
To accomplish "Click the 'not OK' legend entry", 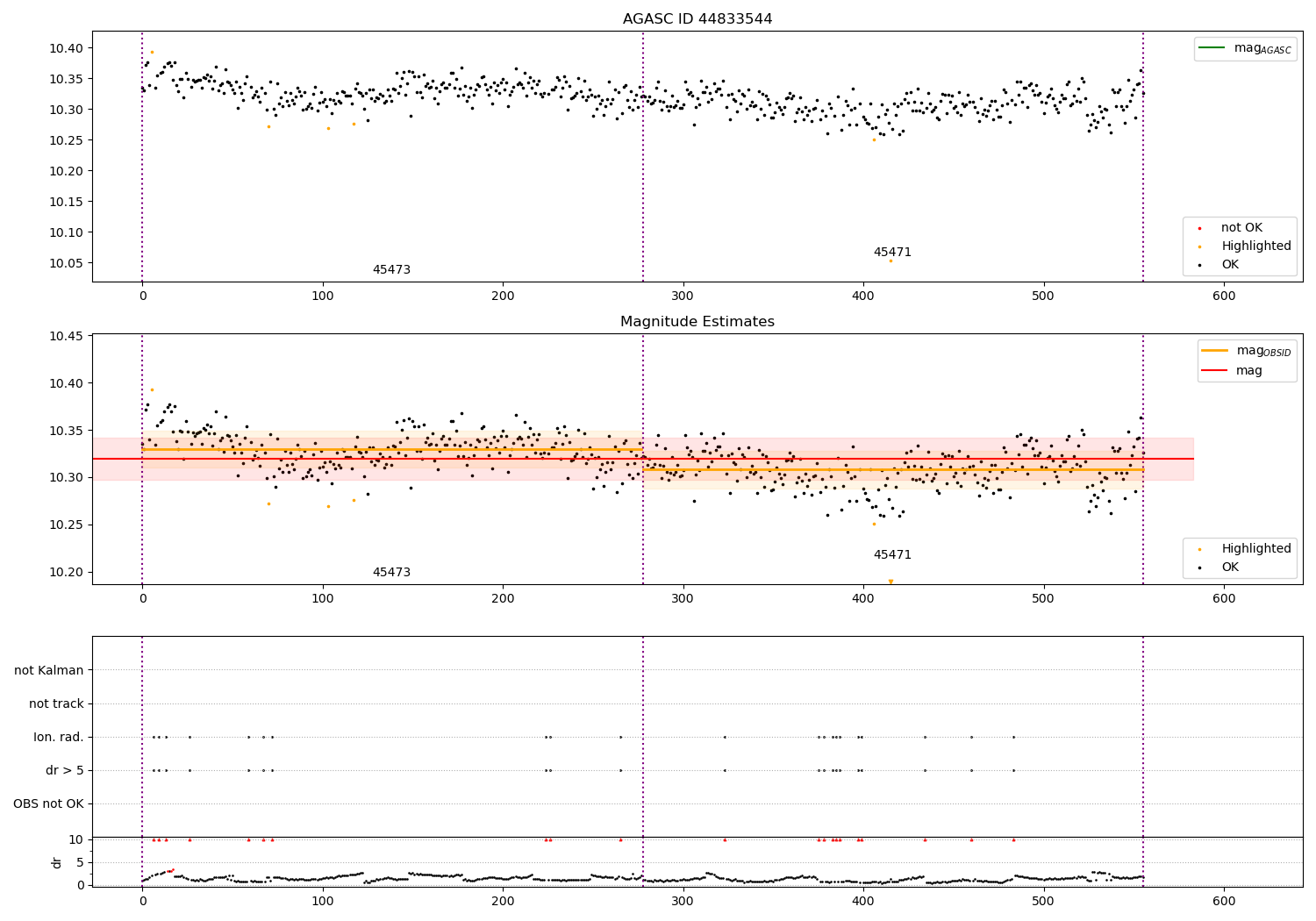I will click(1241, 228).
